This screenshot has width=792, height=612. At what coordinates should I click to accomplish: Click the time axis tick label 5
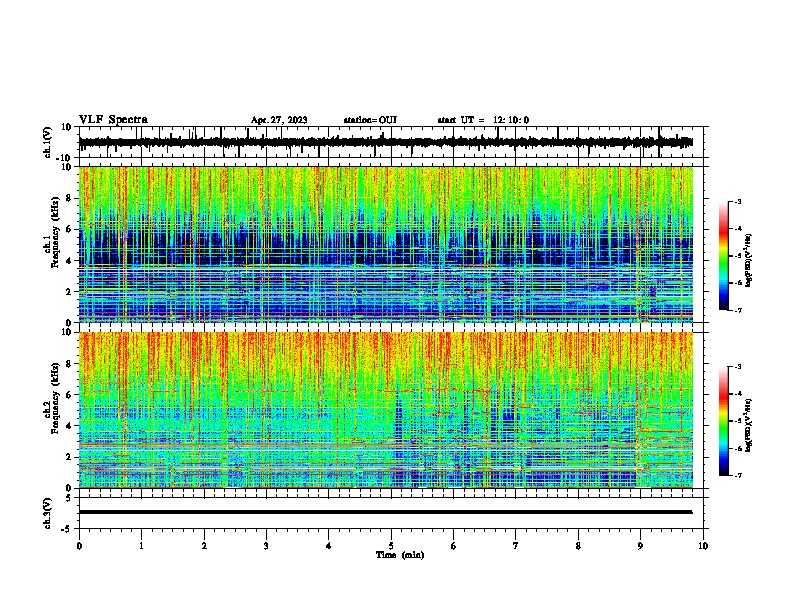391,546
